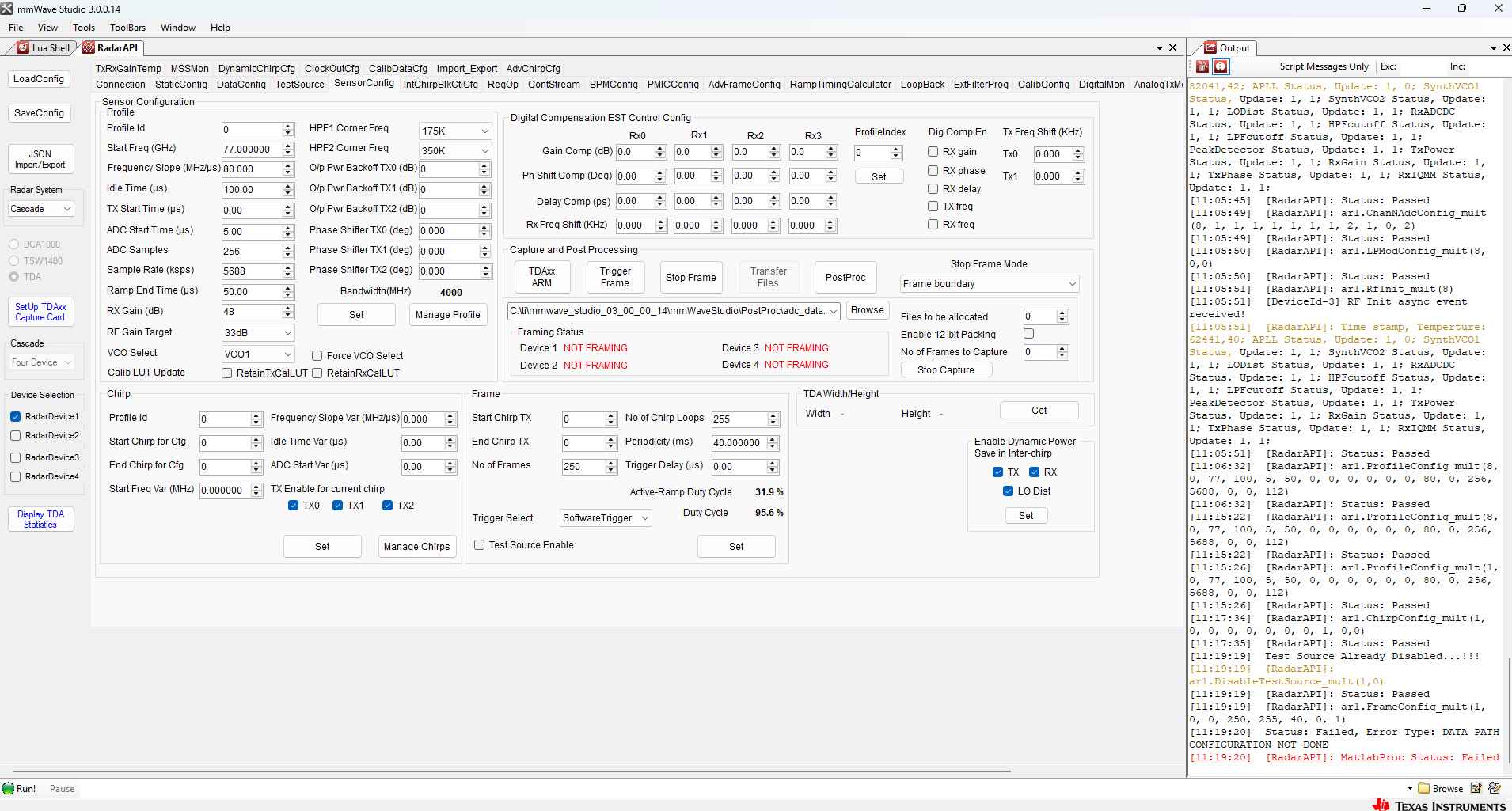Toggle Test Source Enable checkbox
Image resolution: width=1512 pixels, height=811 pixels.
(479, 545)
